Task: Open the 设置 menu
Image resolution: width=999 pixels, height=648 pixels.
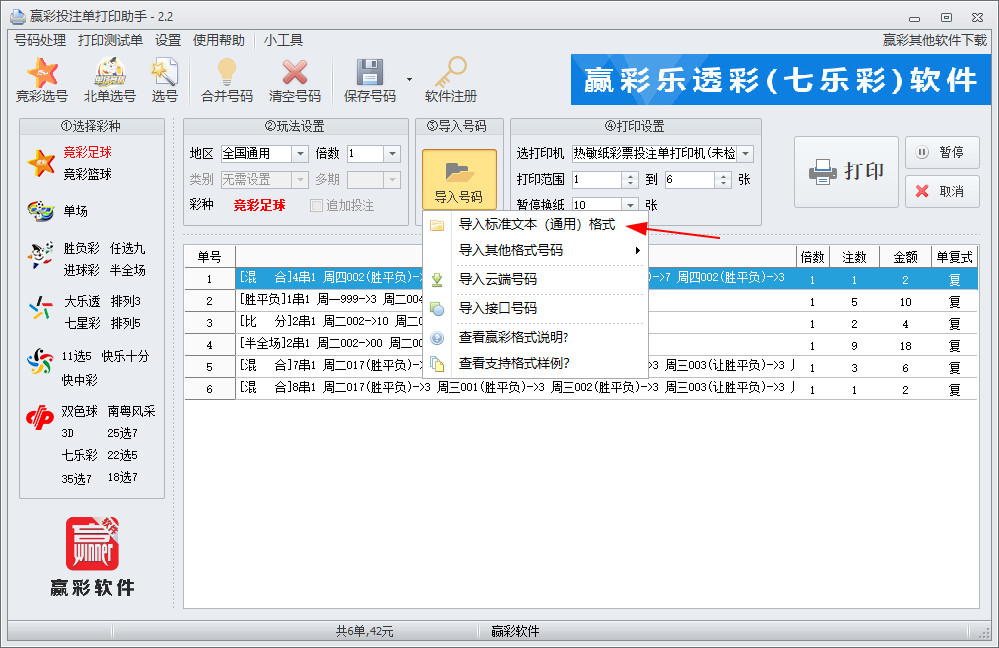Action: coord(168,40)
